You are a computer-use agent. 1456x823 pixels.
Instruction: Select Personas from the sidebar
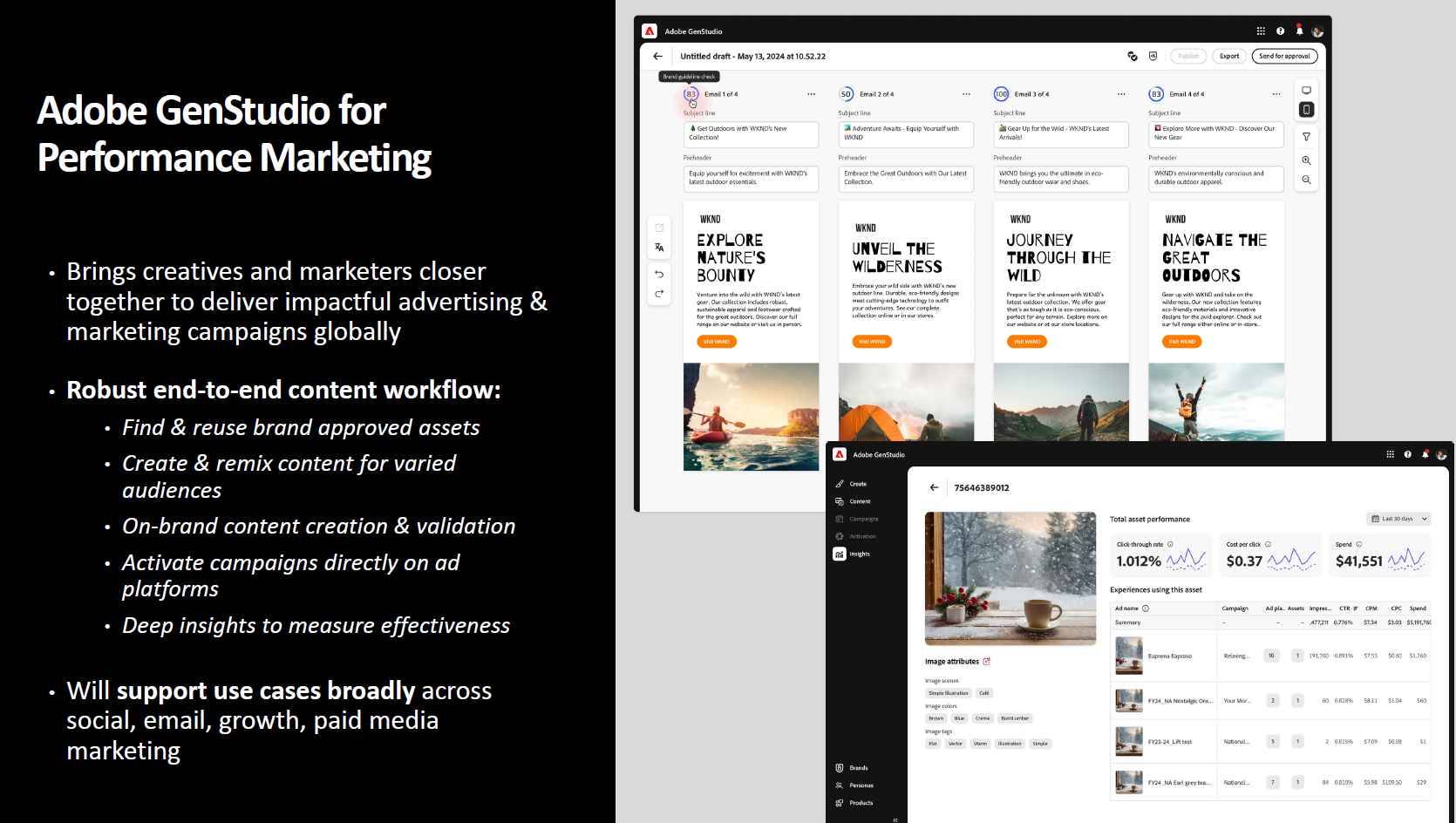tap(860, 785)
